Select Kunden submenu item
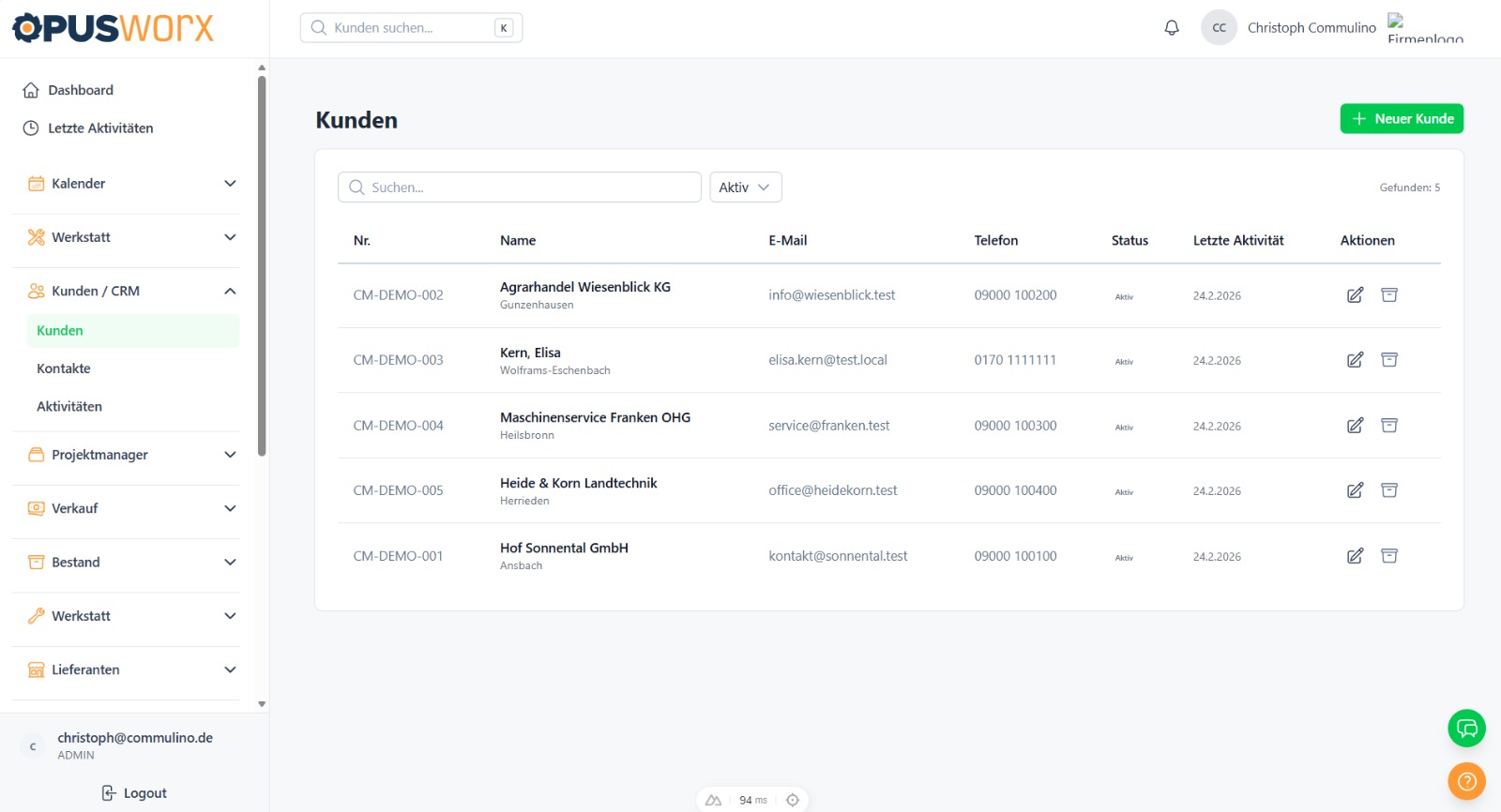Screen dimensions: 1501x812 [x=133, y=331]
